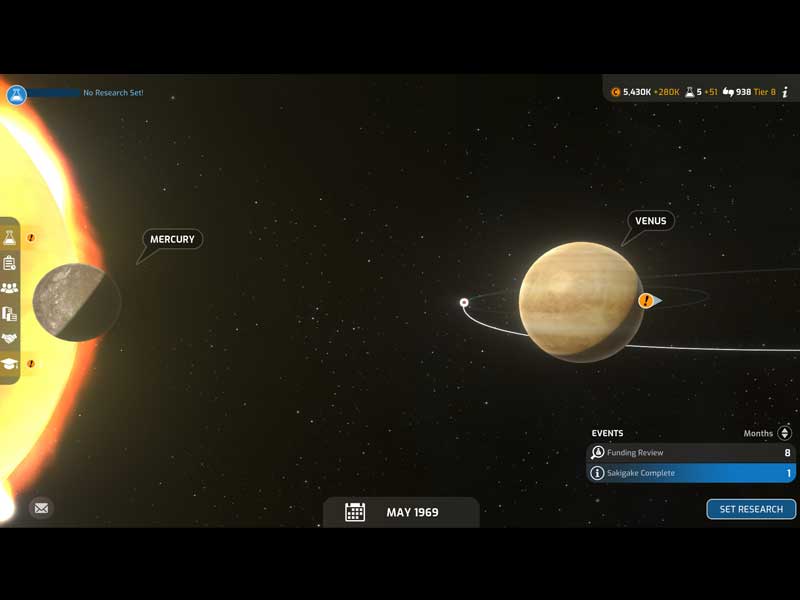Viewport: 800px width, 600px height.
Task: Click the No Research Set progress bar
Action: [x=54, y=93]
